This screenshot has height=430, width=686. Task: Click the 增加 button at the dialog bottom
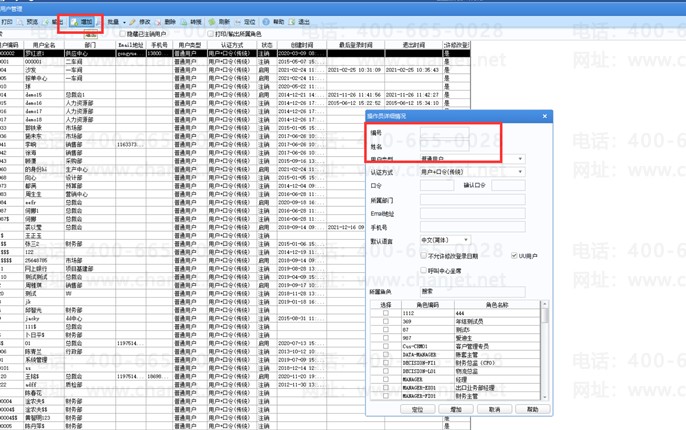tap(456, 409)
